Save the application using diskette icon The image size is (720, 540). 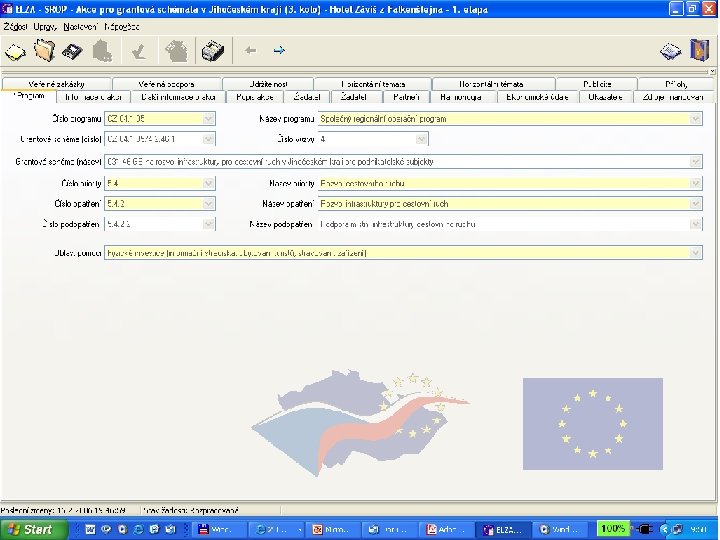(x=73, y=51)
